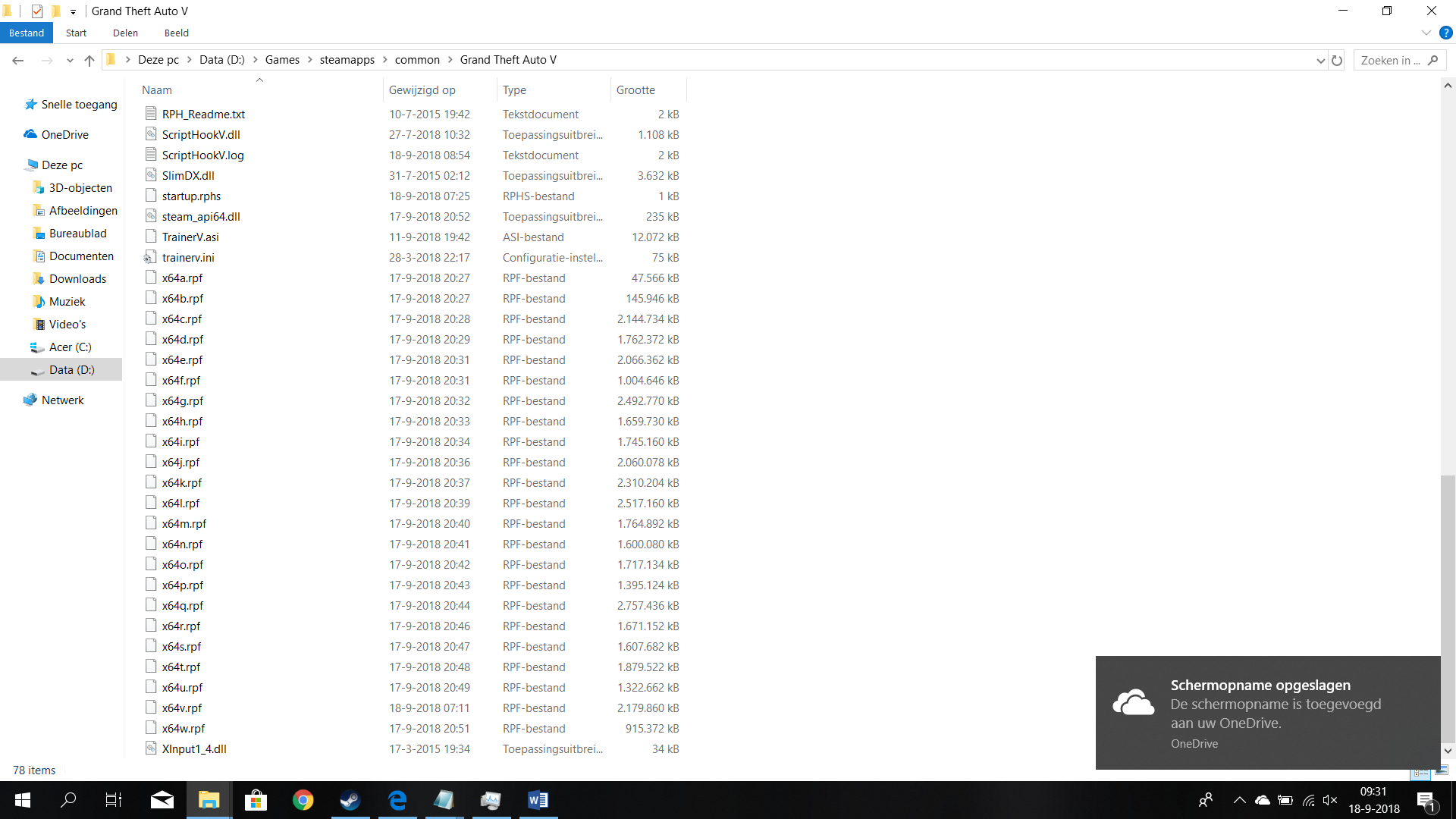Toggle the muted volume tray icon
Image resolution: width=1456 pixels, height=819 pixels.
(1330, 800)
